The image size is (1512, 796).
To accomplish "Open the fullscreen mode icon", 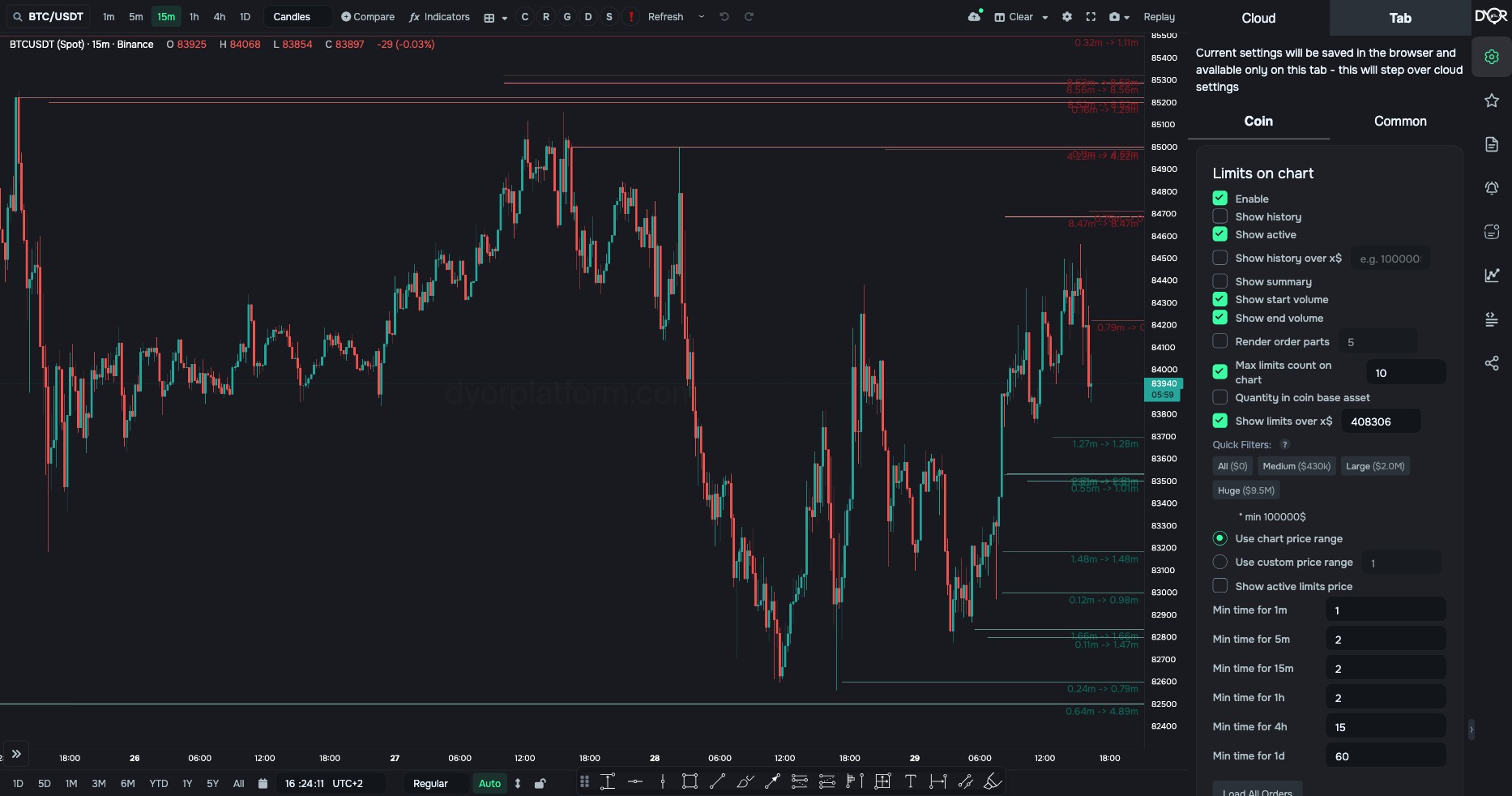I will (1091, 17).
